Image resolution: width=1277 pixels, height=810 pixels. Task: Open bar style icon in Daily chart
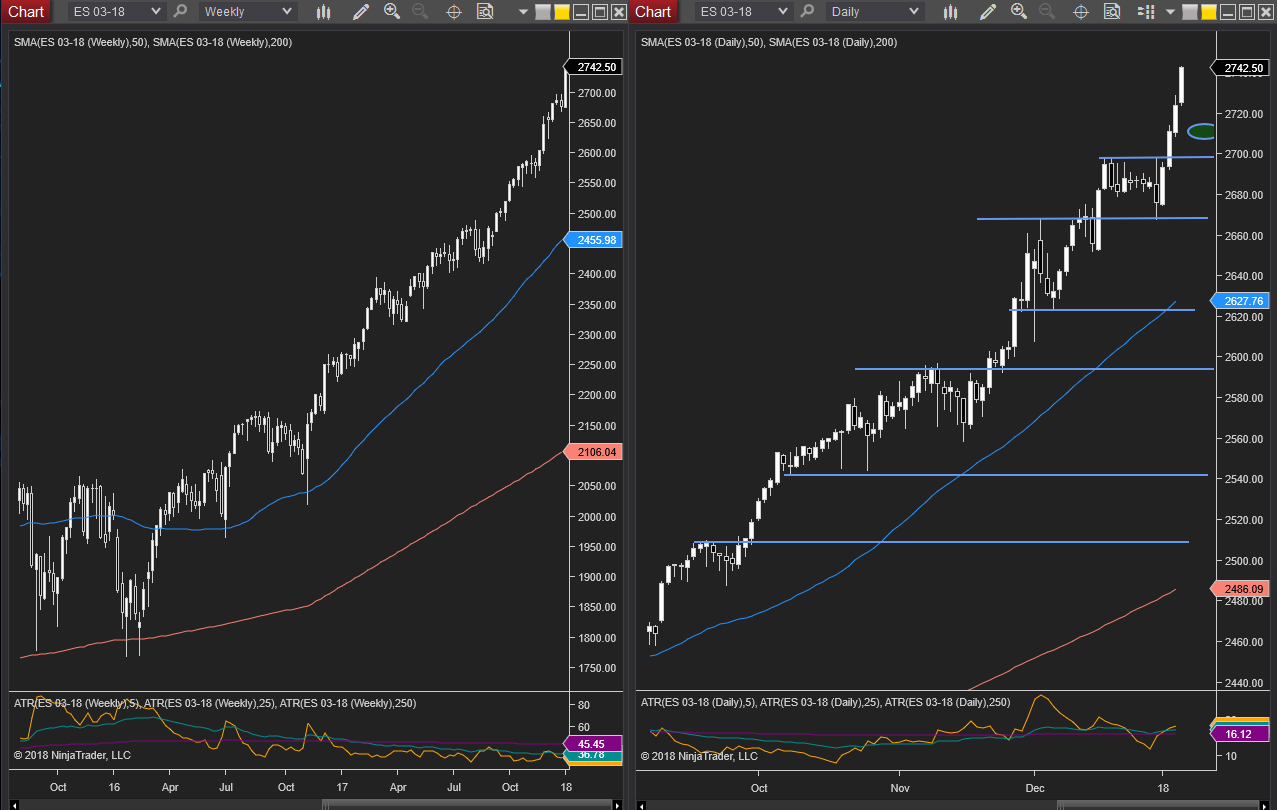[951, 12]
